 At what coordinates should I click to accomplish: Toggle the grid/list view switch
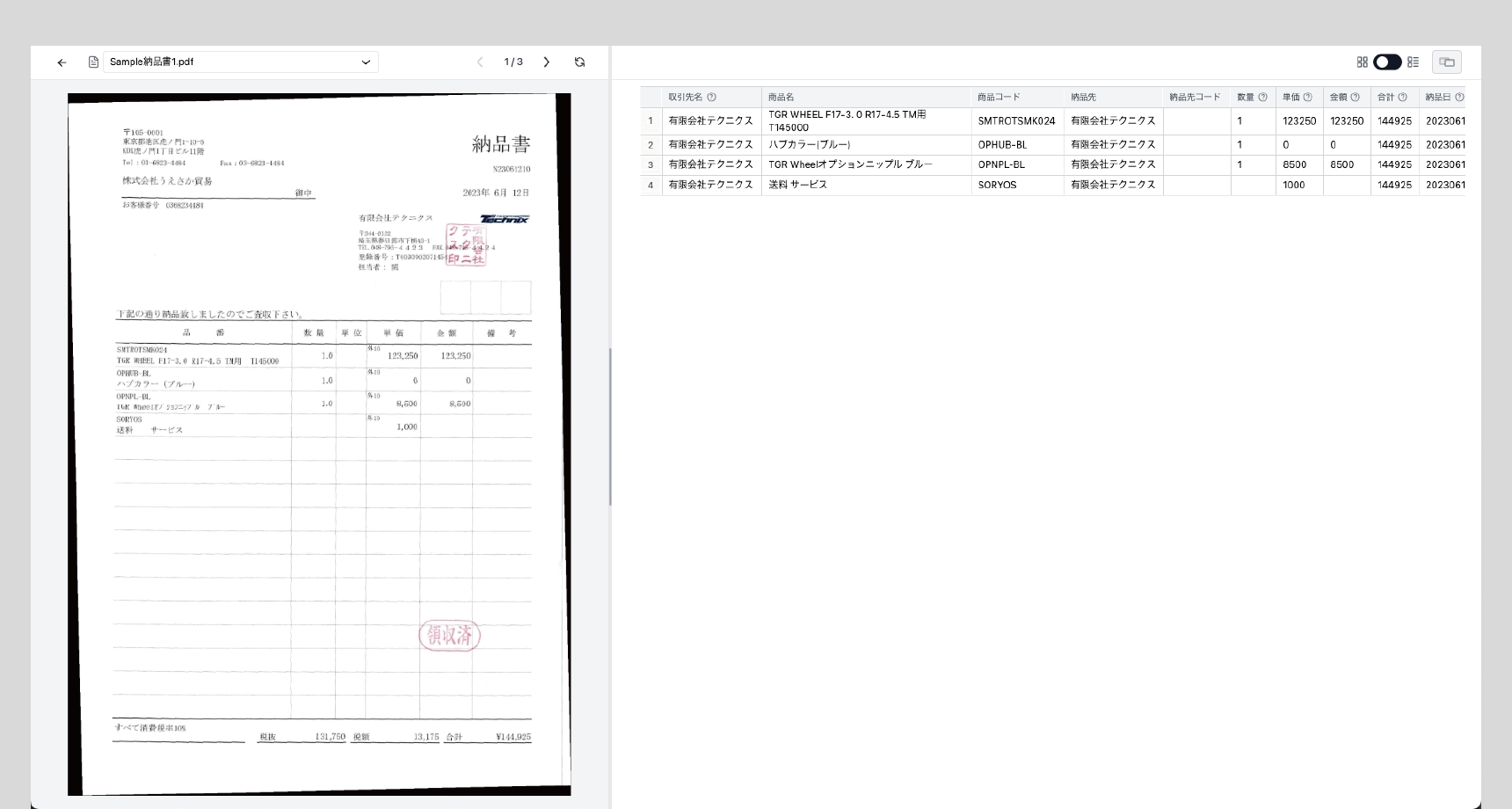1387,62
